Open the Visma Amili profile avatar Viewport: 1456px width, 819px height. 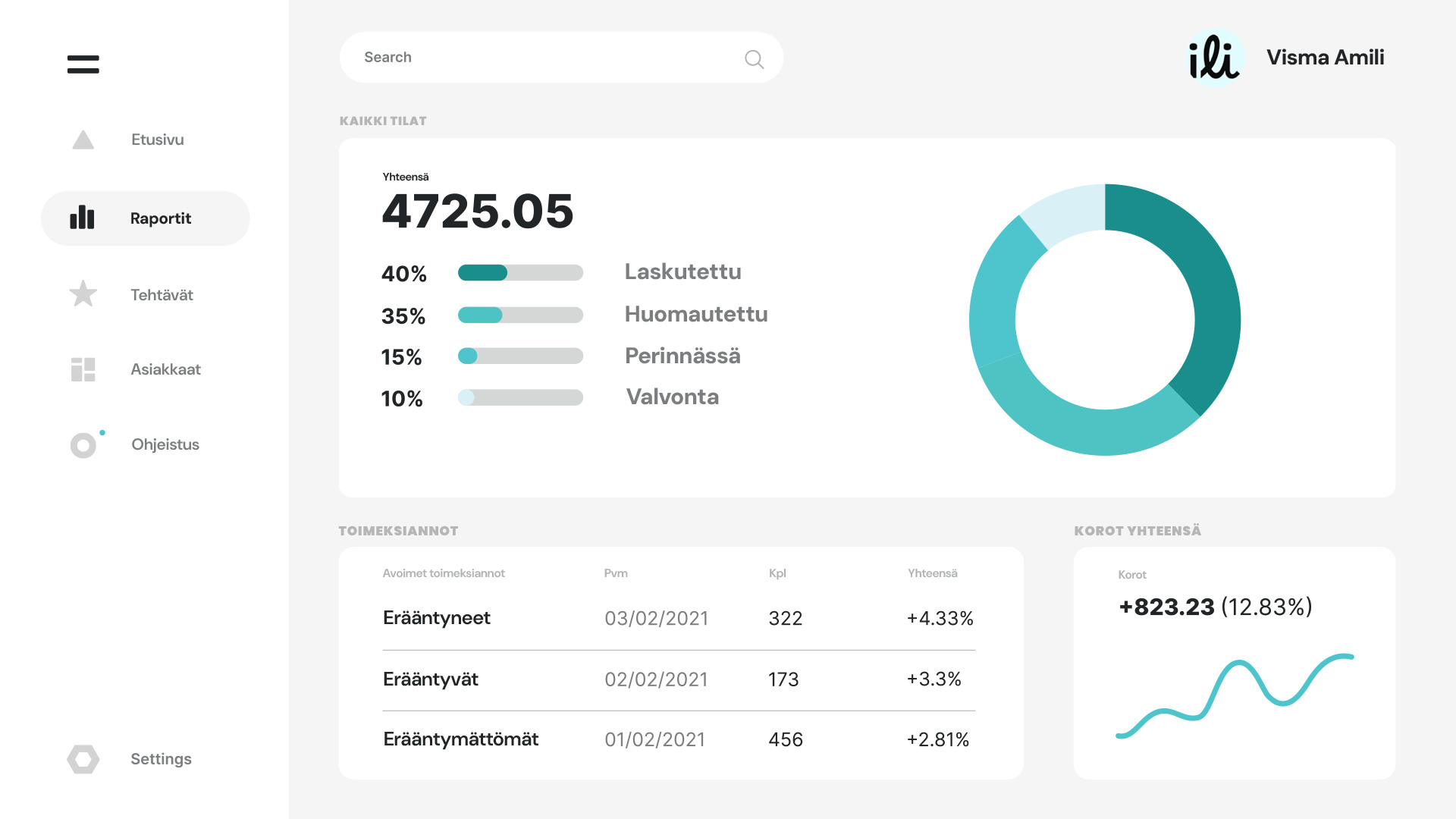(x=1215, y=58)
